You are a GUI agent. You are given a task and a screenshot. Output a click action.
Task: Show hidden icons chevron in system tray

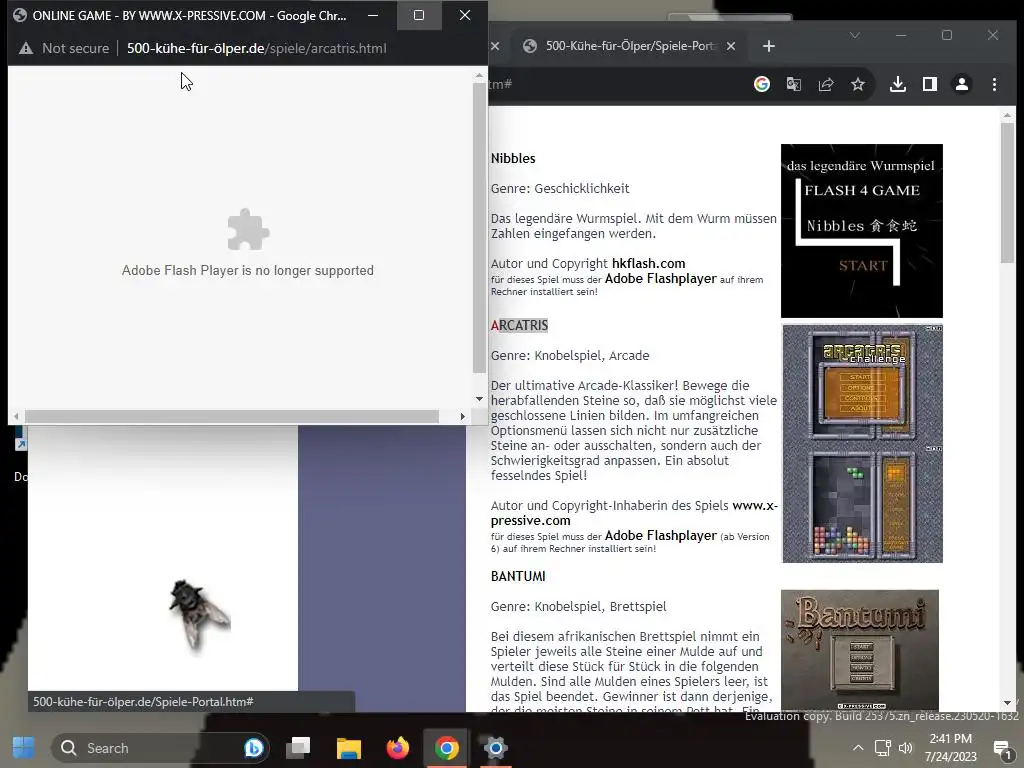click(x=858, y=748)
